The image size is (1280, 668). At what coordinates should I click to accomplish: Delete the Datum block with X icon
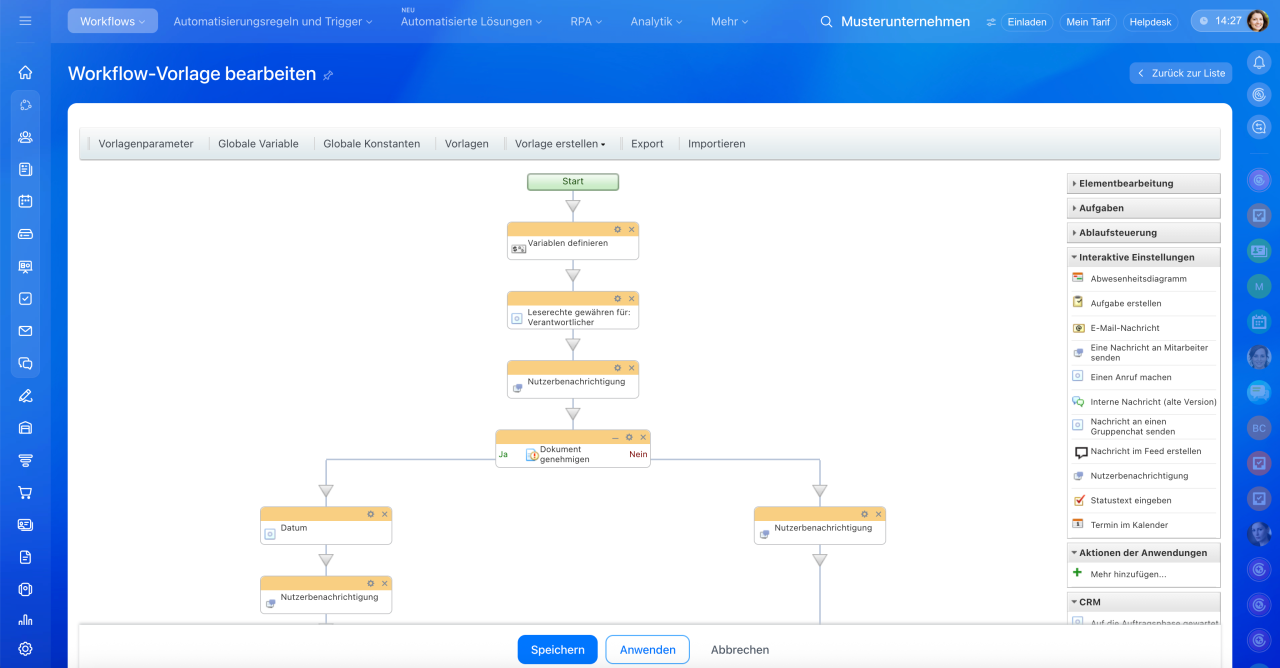tap(384, 514)
